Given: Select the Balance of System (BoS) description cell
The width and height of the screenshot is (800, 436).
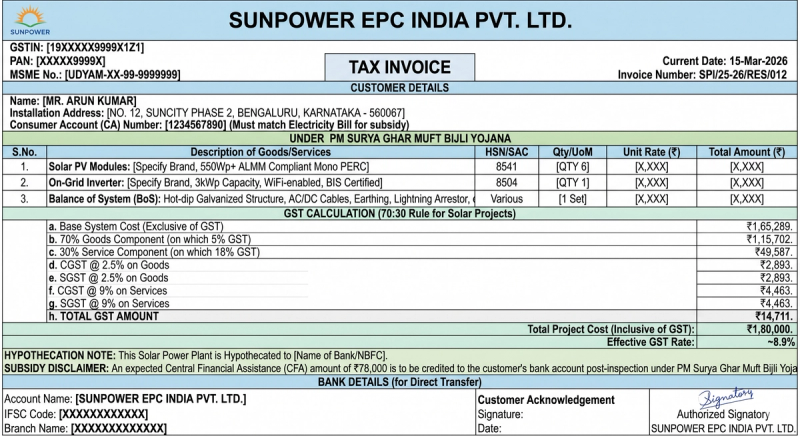Looking at the screenshot, I should click(260, 199).
